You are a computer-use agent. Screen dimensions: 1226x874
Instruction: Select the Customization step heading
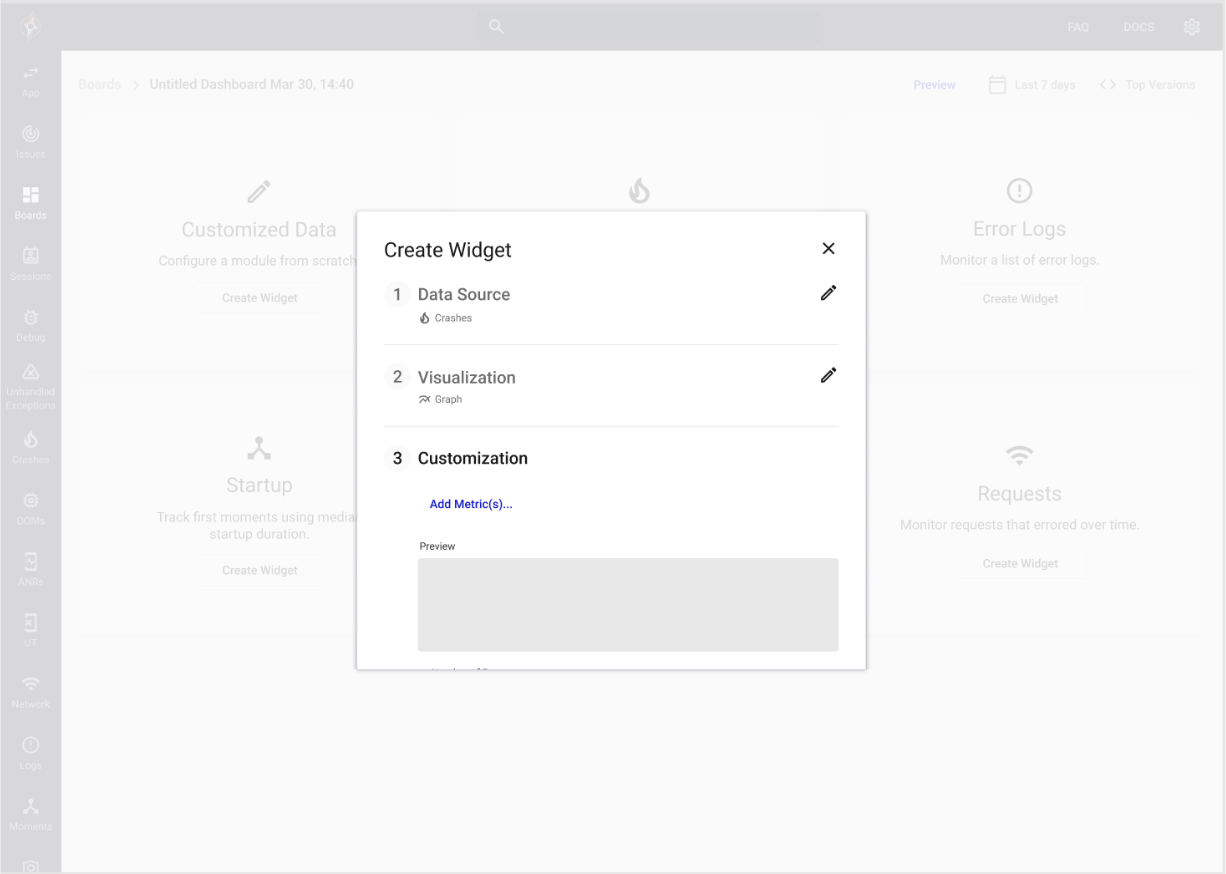point(473,458)
